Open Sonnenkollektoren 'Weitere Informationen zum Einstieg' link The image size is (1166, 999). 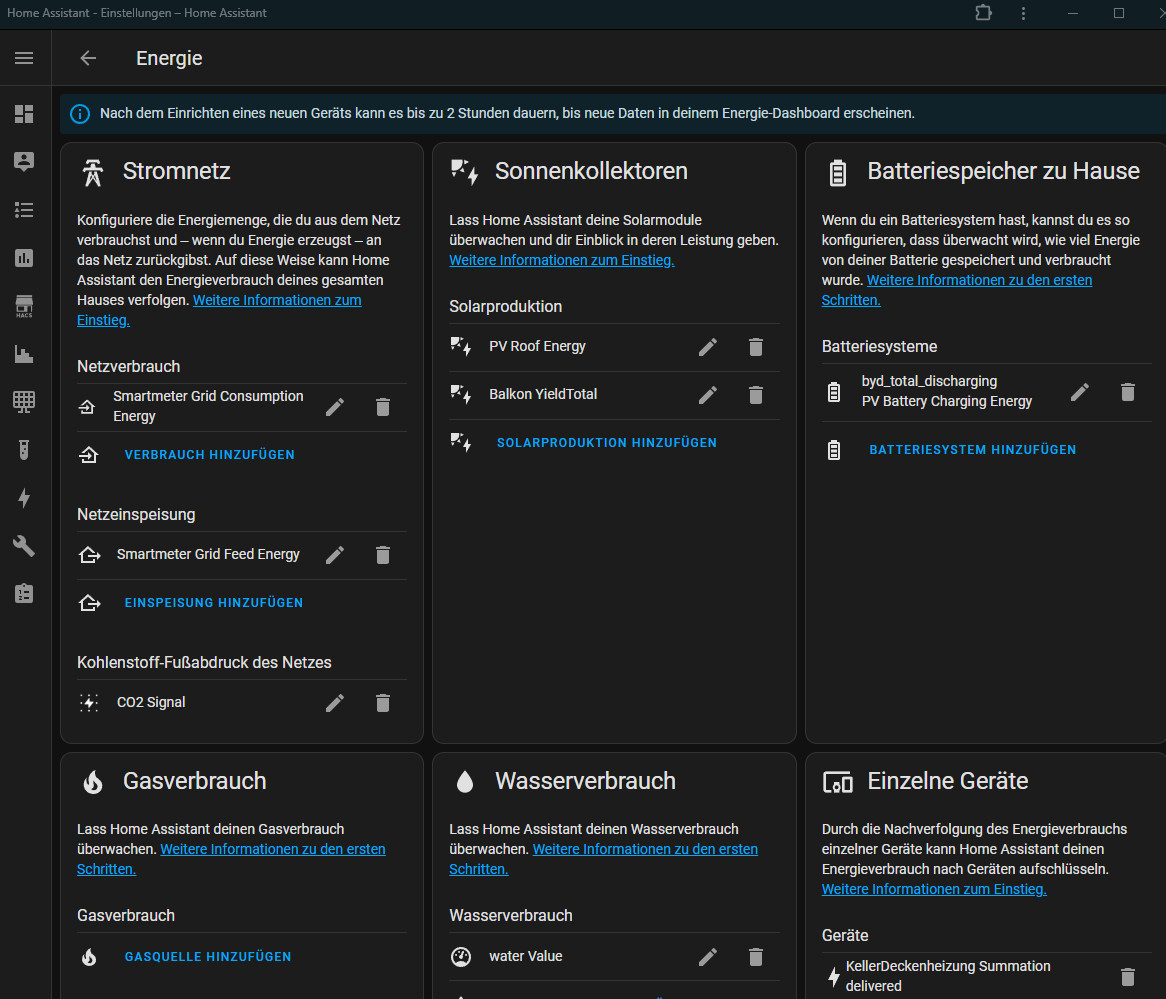click(x=561, y=261)
